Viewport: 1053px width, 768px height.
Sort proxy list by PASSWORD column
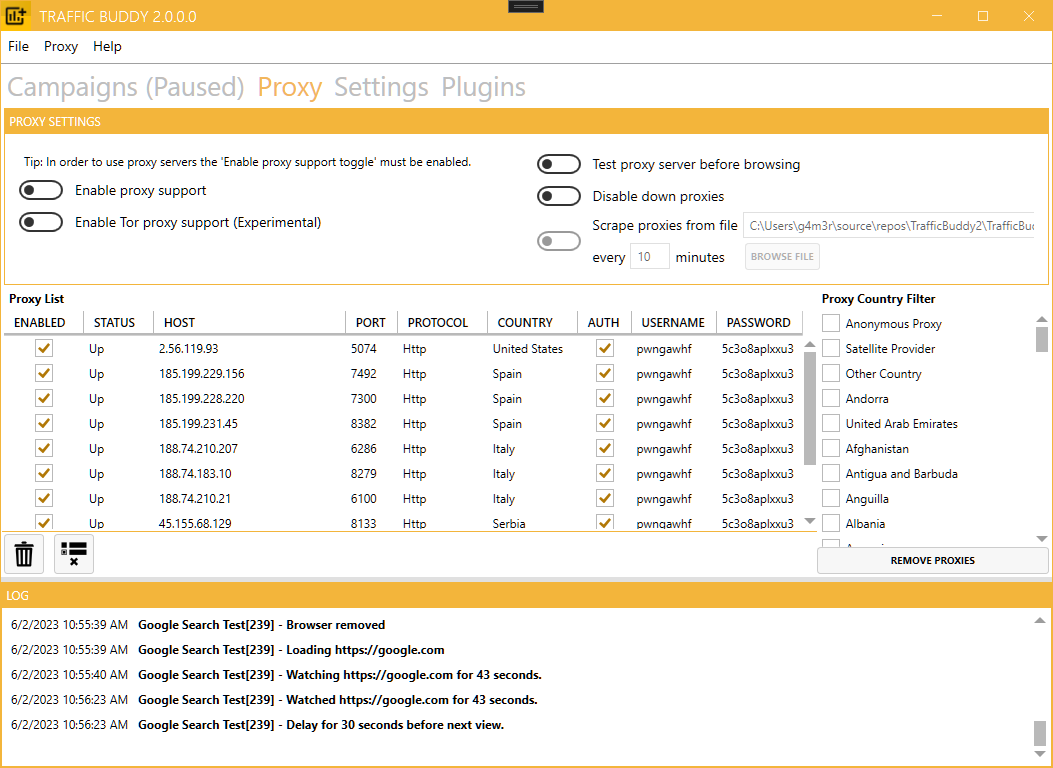[x=759, y=322]
